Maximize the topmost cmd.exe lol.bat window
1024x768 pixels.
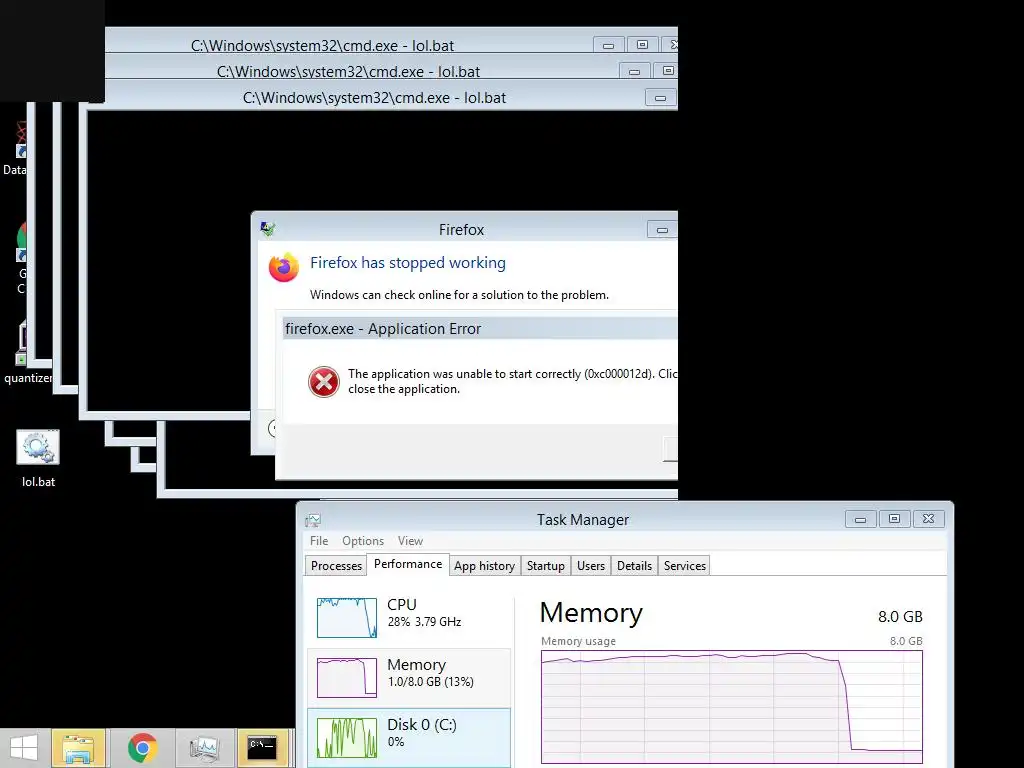[x=642, y=45]
